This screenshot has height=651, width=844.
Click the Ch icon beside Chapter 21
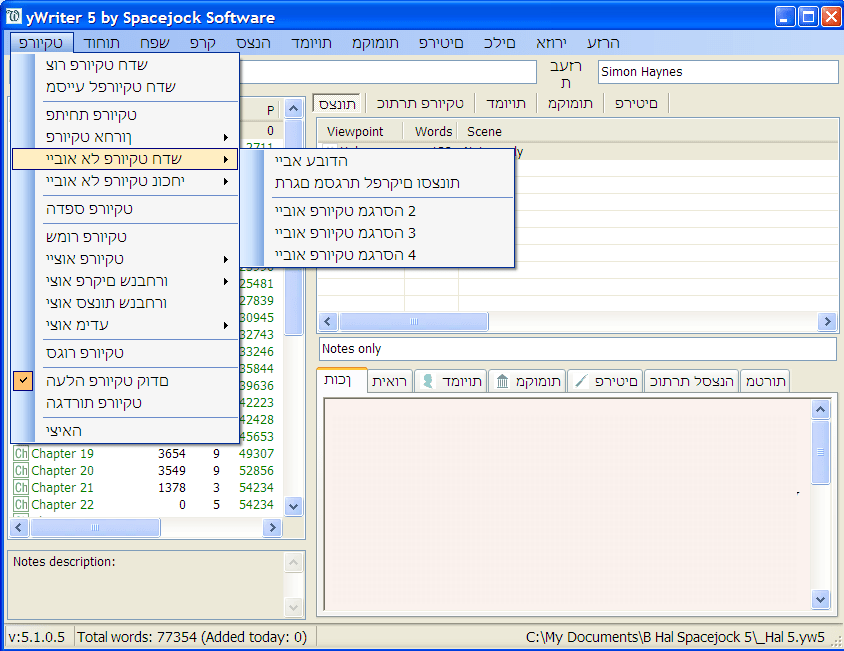click(x=21, y=487)
